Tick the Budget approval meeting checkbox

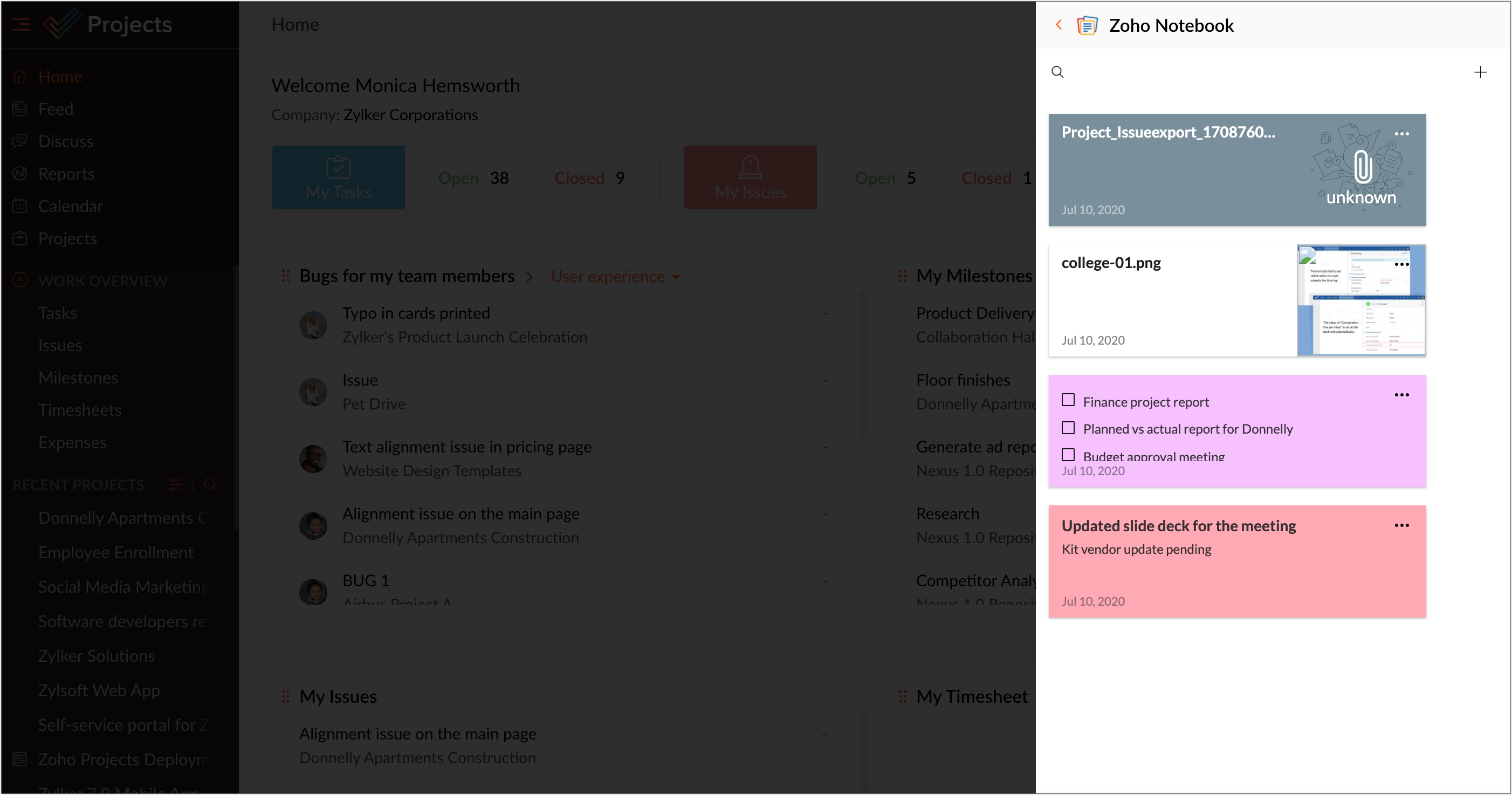point(1068,455)
